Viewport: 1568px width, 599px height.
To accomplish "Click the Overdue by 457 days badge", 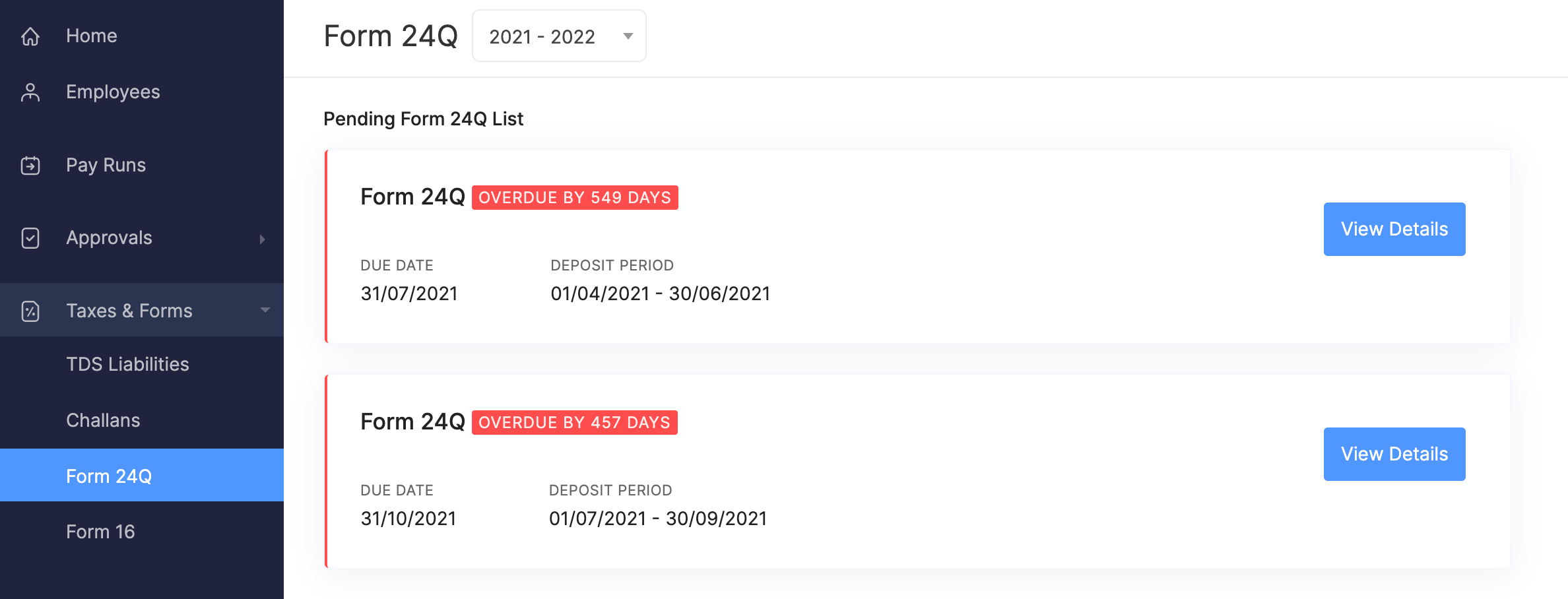I will click(x=574, y=422).
